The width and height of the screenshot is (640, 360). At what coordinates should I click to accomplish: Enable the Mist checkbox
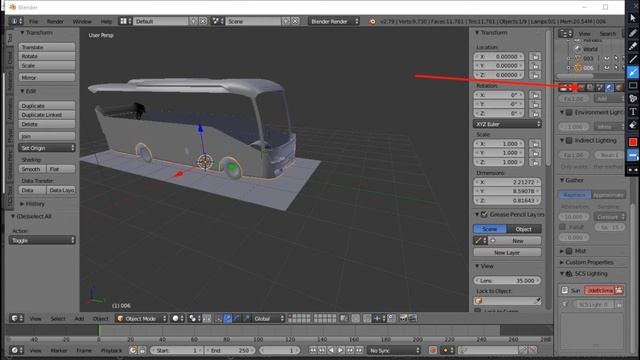[569, 251]
